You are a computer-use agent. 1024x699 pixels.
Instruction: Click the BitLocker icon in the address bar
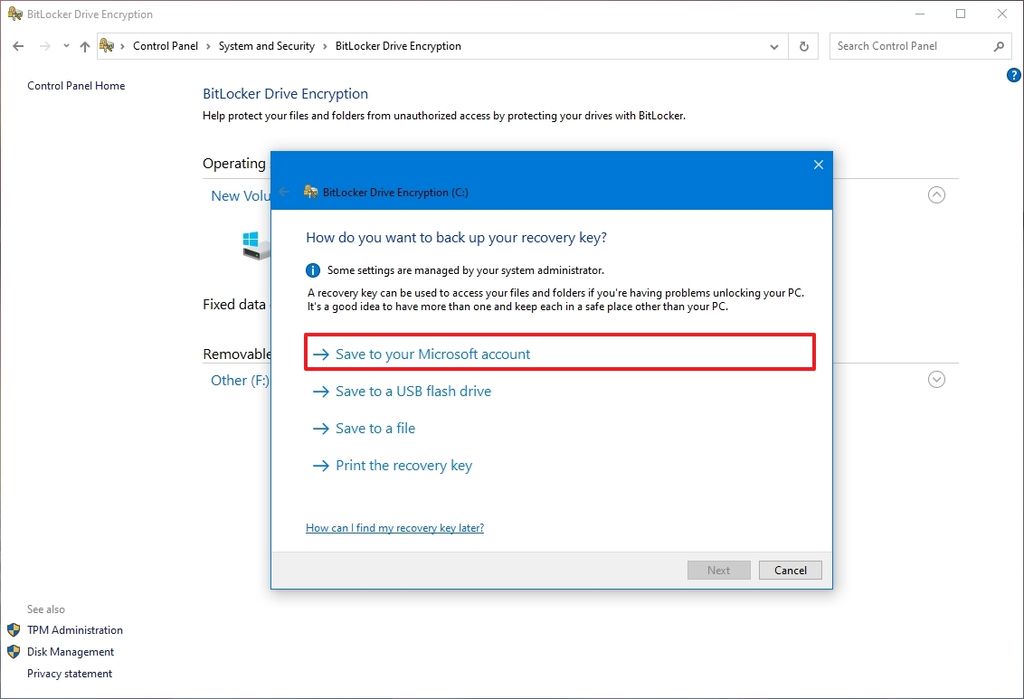[108, 46]
